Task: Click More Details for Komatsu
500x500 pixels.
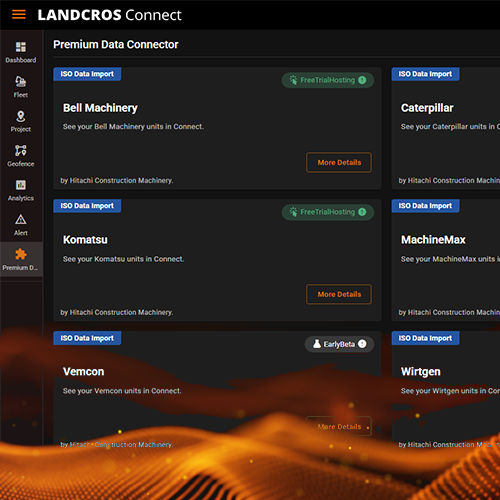Action: pyautogui.click(x=339, y=294)
